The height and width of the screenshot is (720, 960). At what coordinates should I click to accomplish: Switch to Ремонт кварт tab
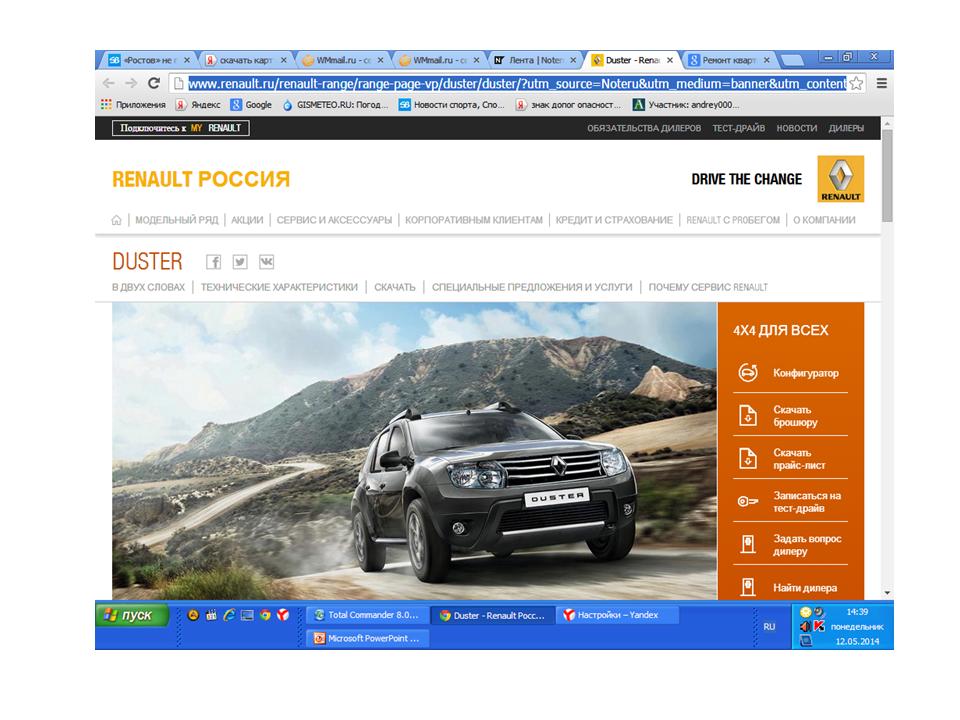[x=729, y=60]
